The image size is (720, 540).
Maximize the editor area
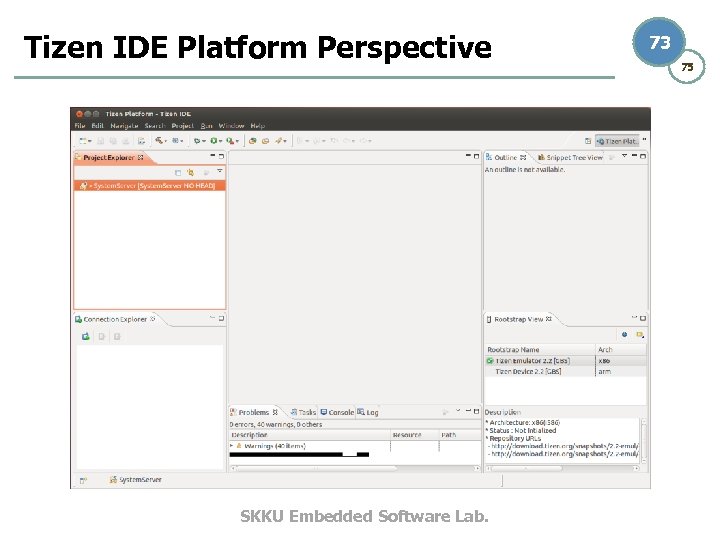pyautogui.click(x=476, y=156)
